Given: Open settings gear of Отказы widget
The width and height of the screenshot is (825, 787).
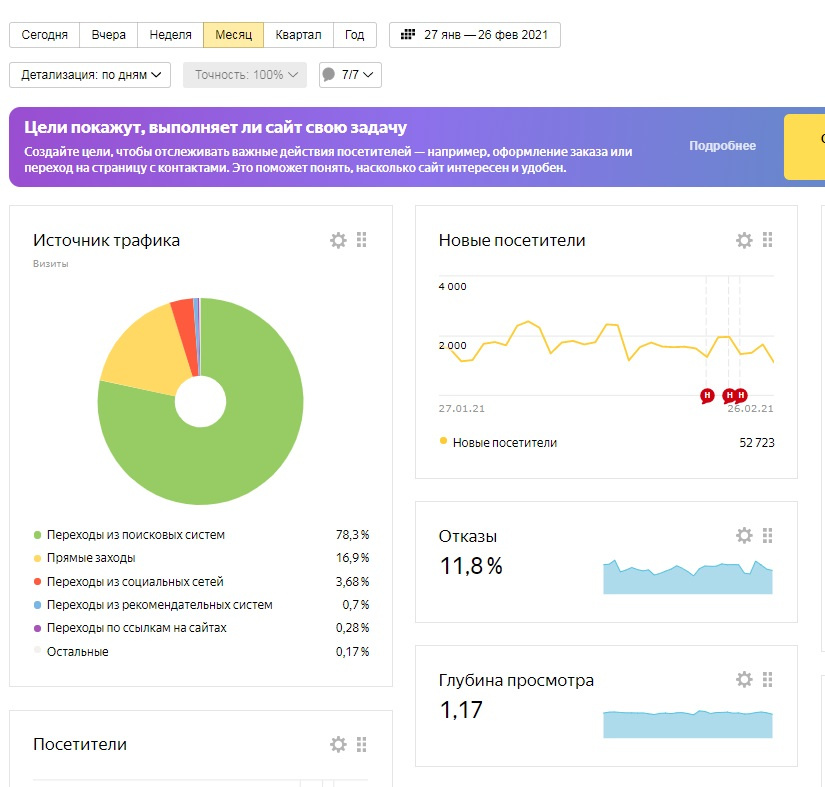Looking at the screenshot, I should click(x=744, y=536).
